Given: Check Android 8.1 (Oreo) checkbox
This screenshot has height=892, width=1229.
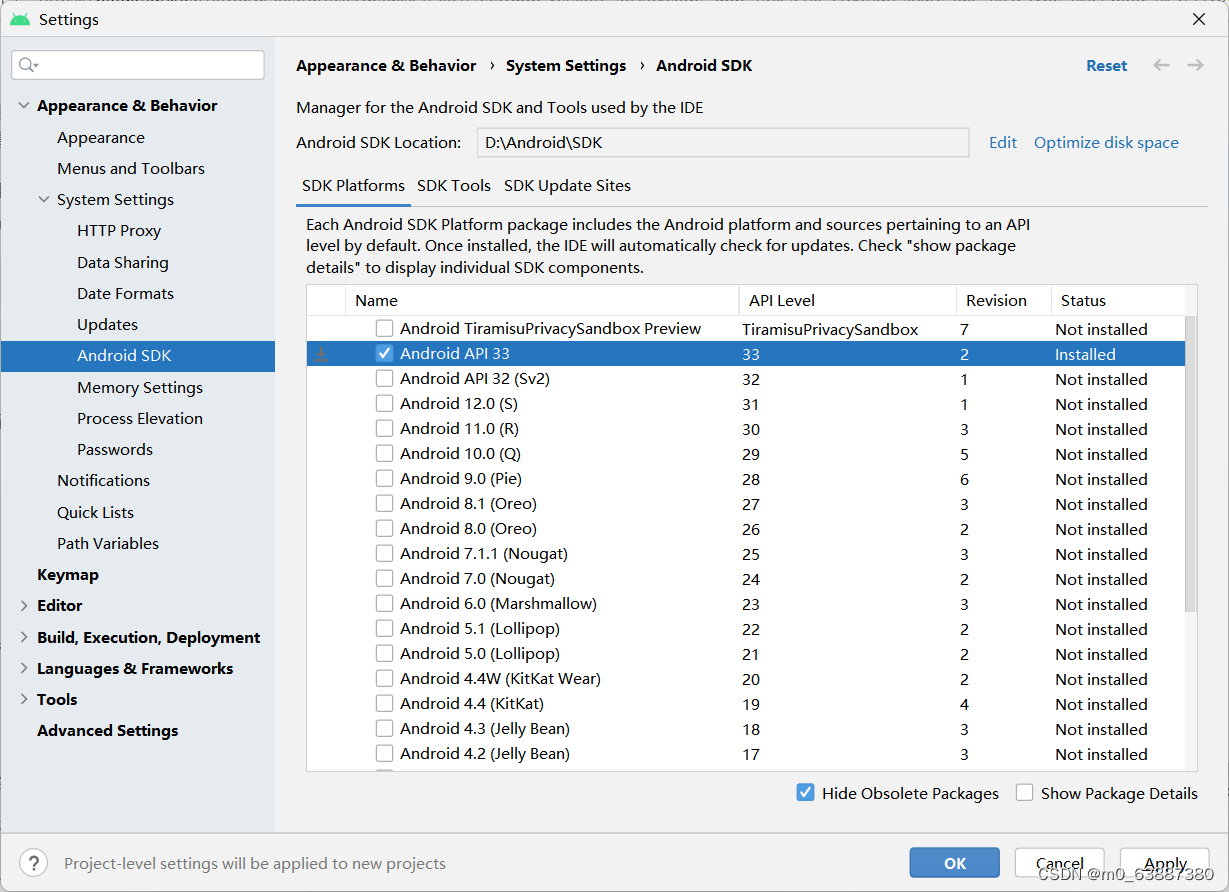Looking at the screenshot, I should [x=384, y=503].
